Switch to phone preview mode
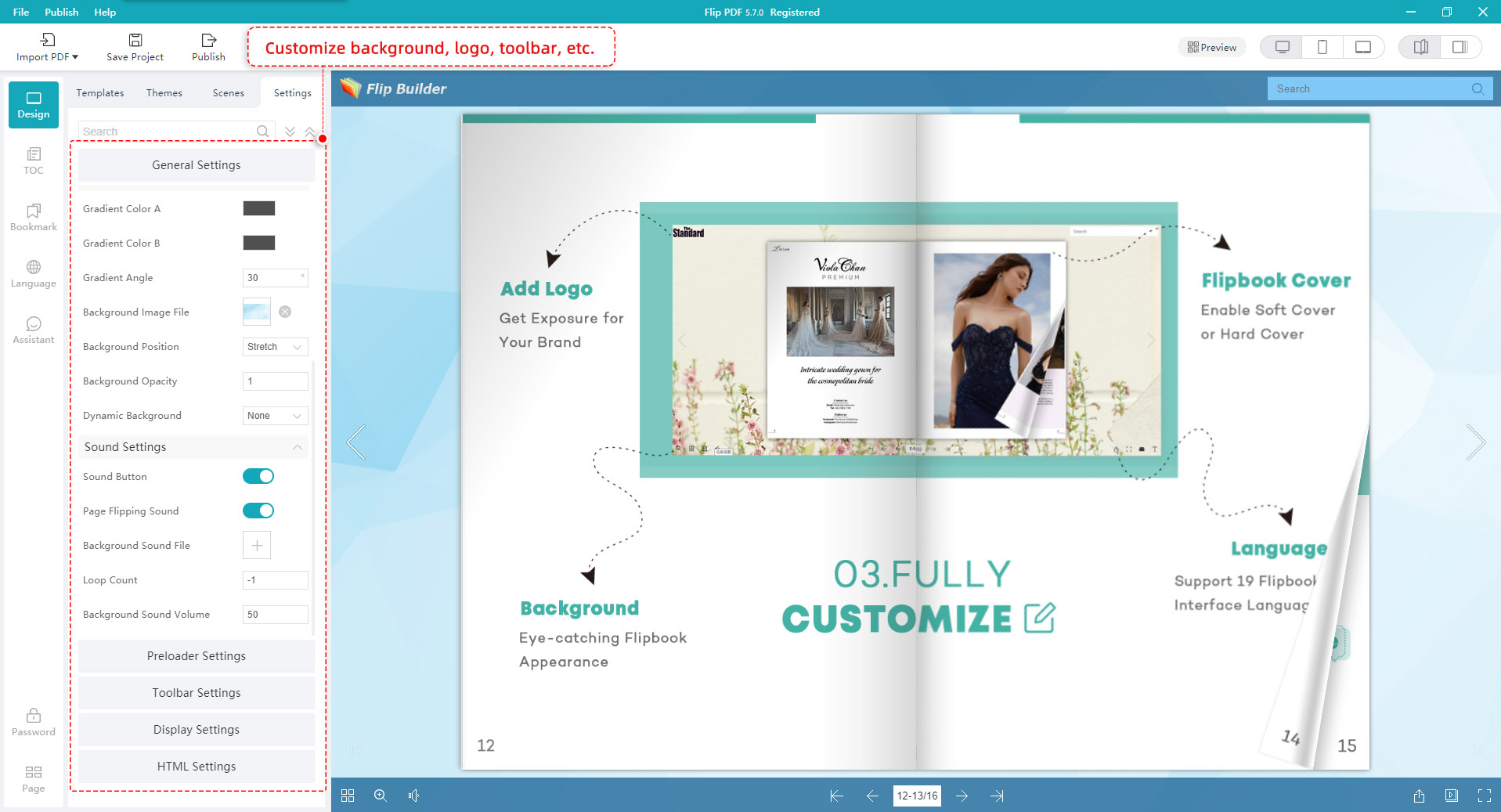 tap(1322, 46)
